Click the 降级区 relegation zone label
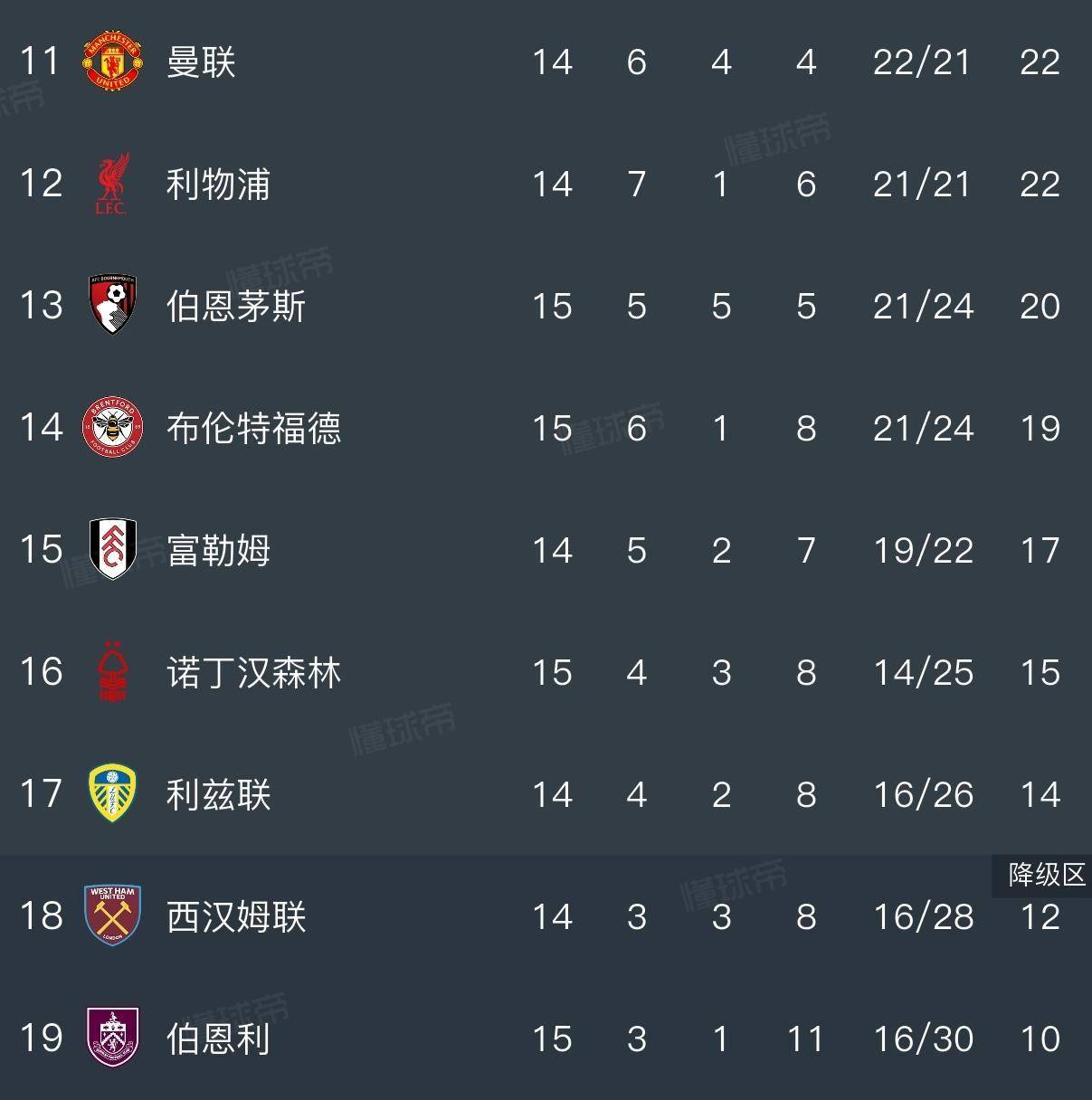This screenshot has width=1092, height=1100. [x=1046, y=875]
